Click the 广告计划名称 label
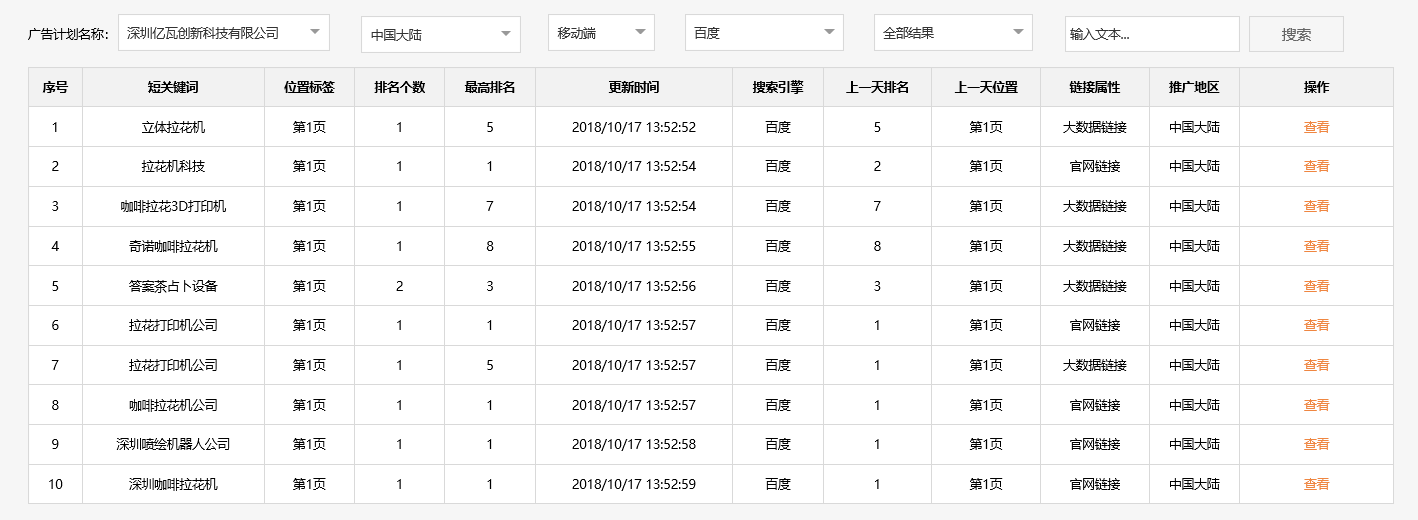The height and width of the screenshot is (520, 1418). pyautogui.click(x=68, y=34)
